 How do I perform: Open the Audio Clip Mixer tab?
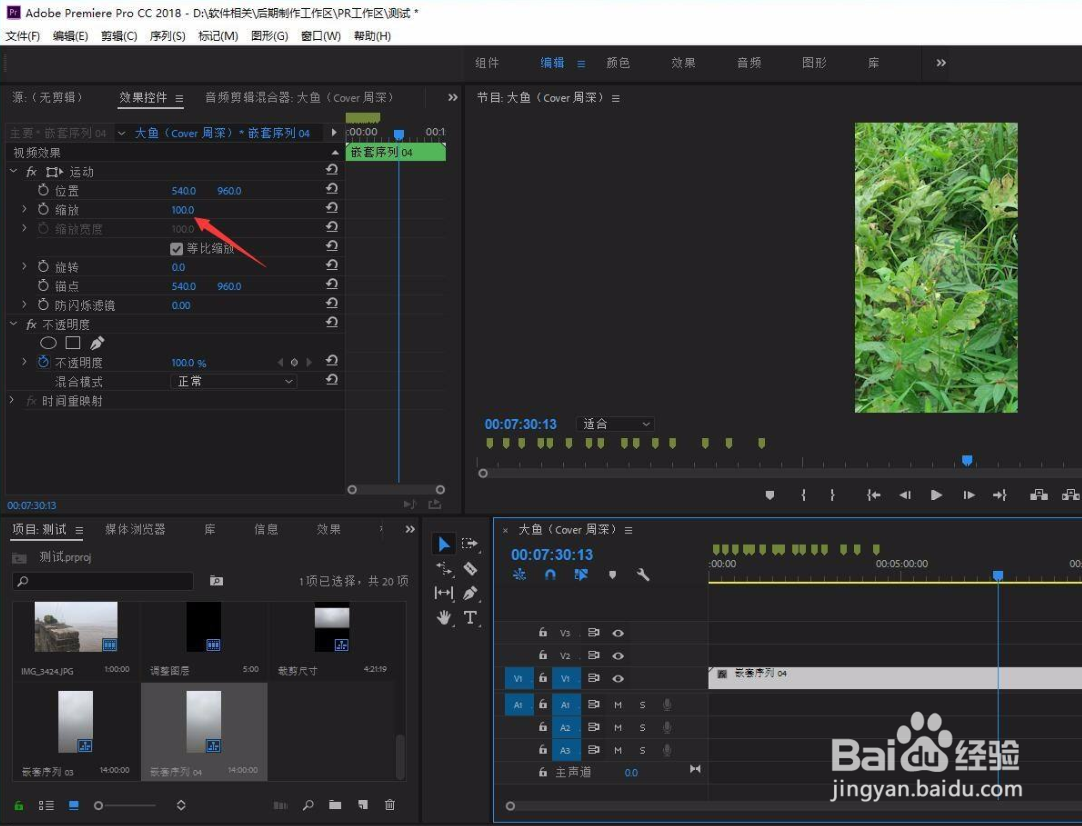point(299,97)
